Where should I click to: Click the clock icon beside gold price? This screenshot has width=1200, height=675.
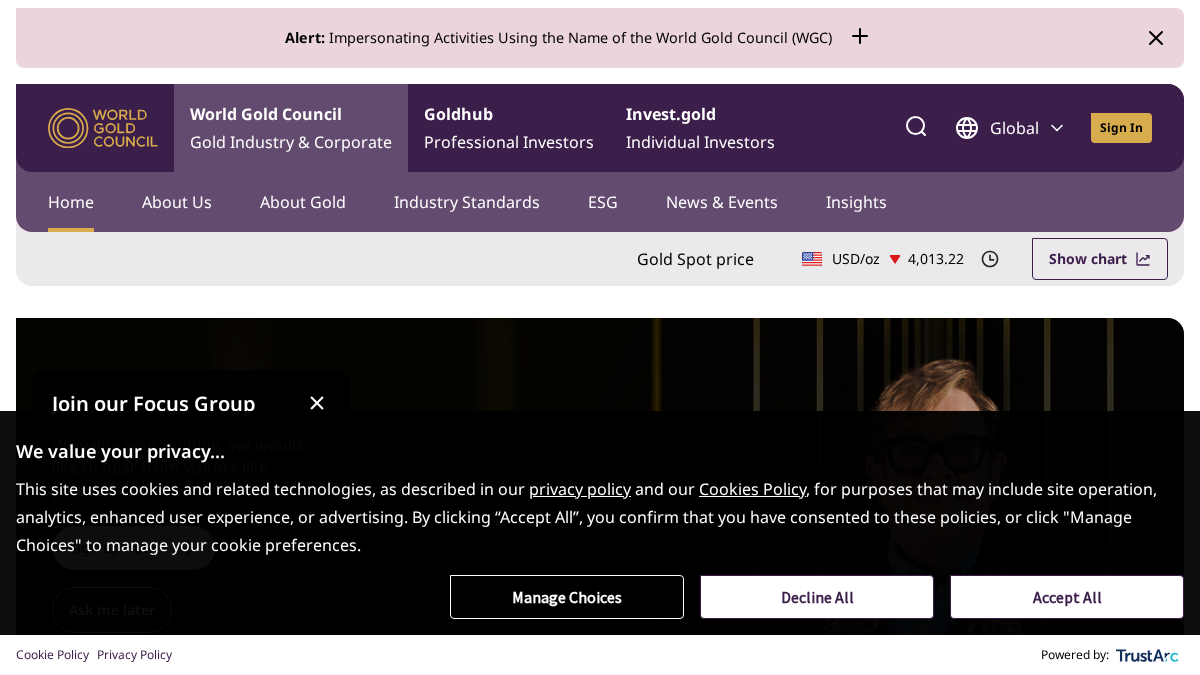point(990,259)
